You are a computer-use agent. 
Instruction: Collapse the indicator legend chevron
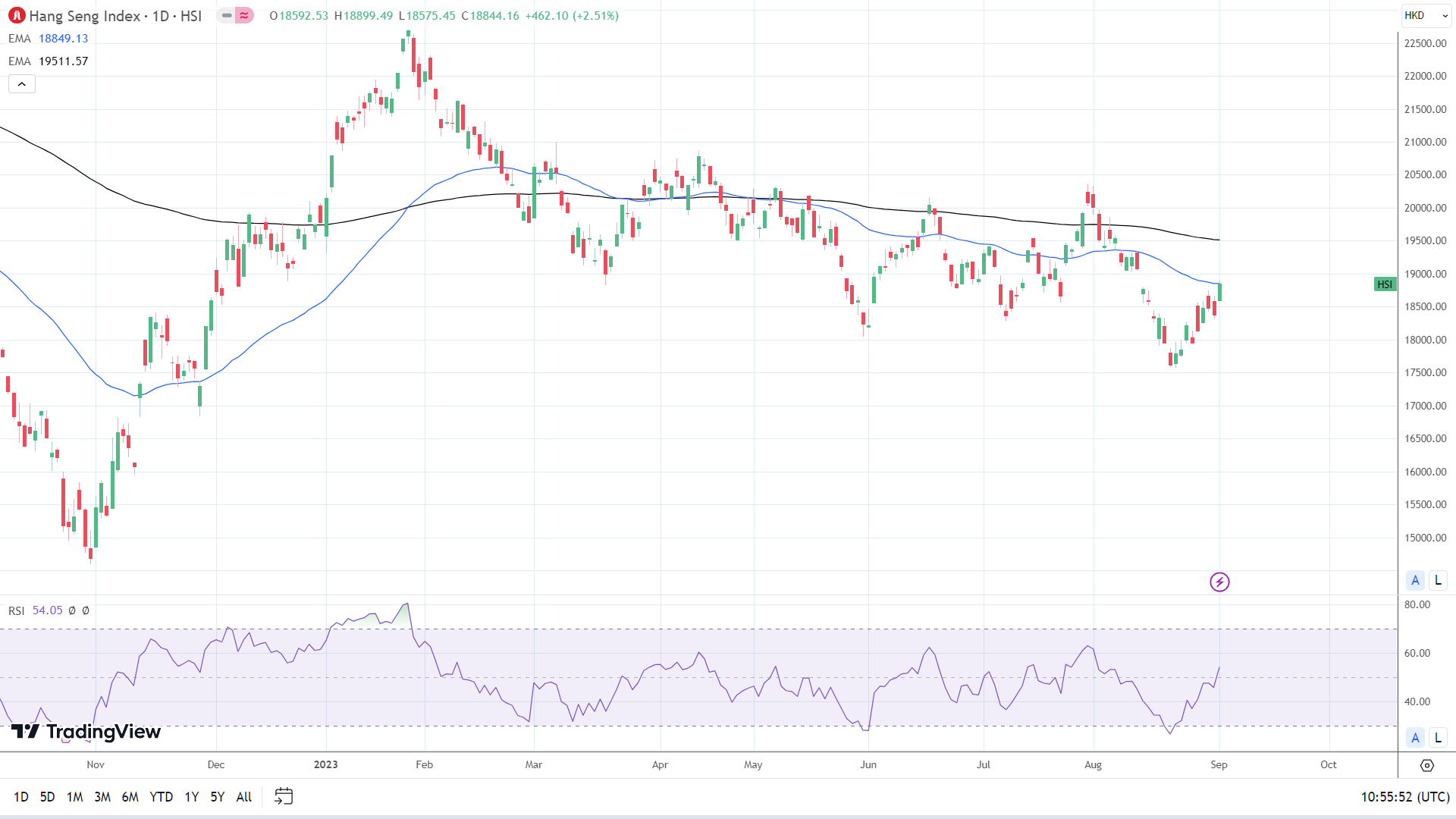(22, 84)
